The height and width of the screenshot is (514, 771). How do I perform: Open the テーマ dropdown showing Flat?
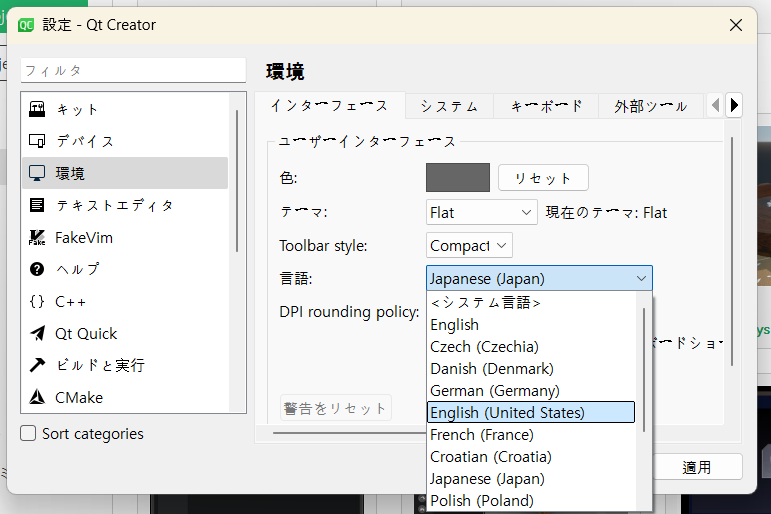(x=481, y=212)
